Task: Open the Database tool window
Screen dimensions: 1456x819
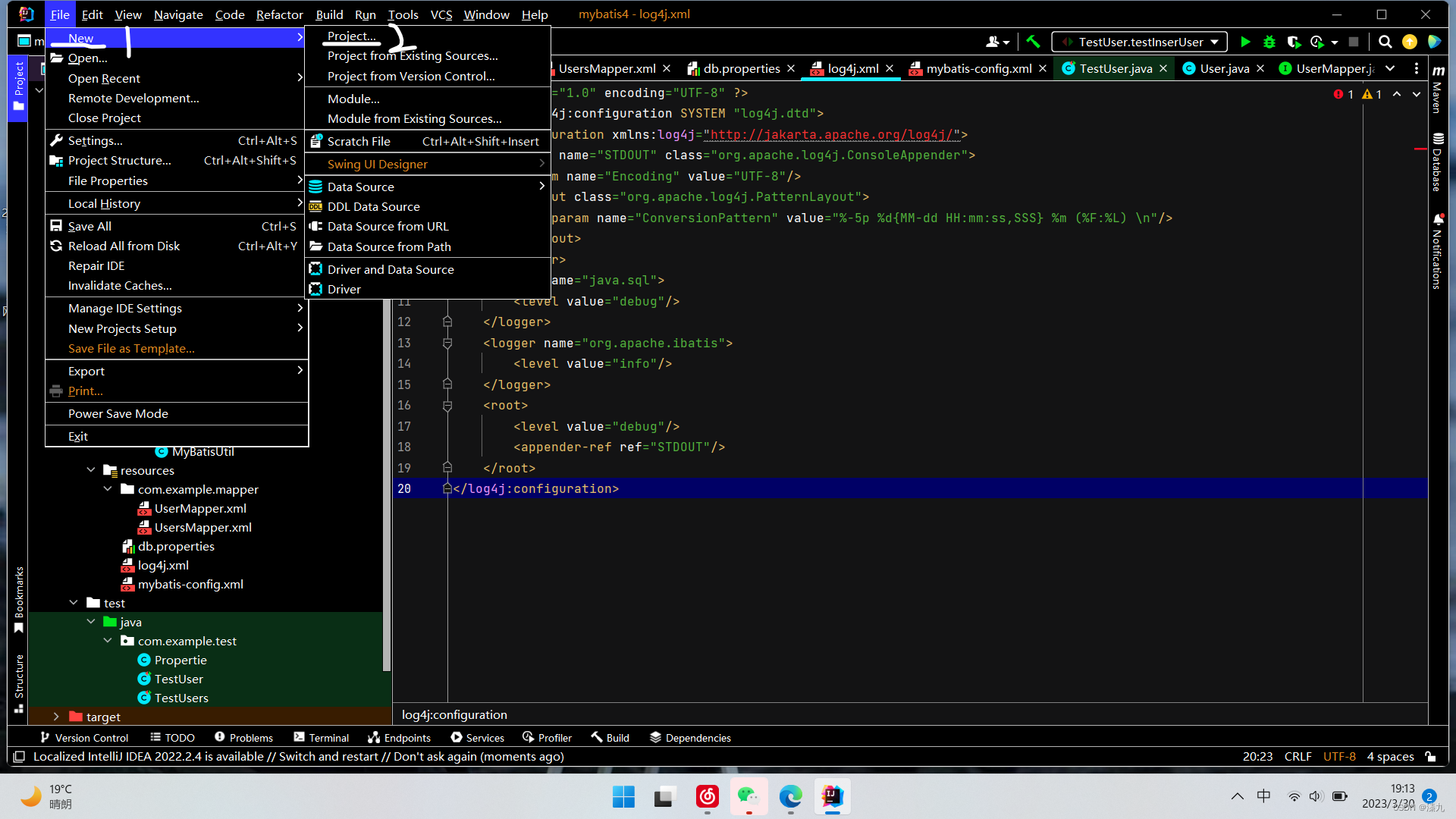Action: tap(1437, 163)
